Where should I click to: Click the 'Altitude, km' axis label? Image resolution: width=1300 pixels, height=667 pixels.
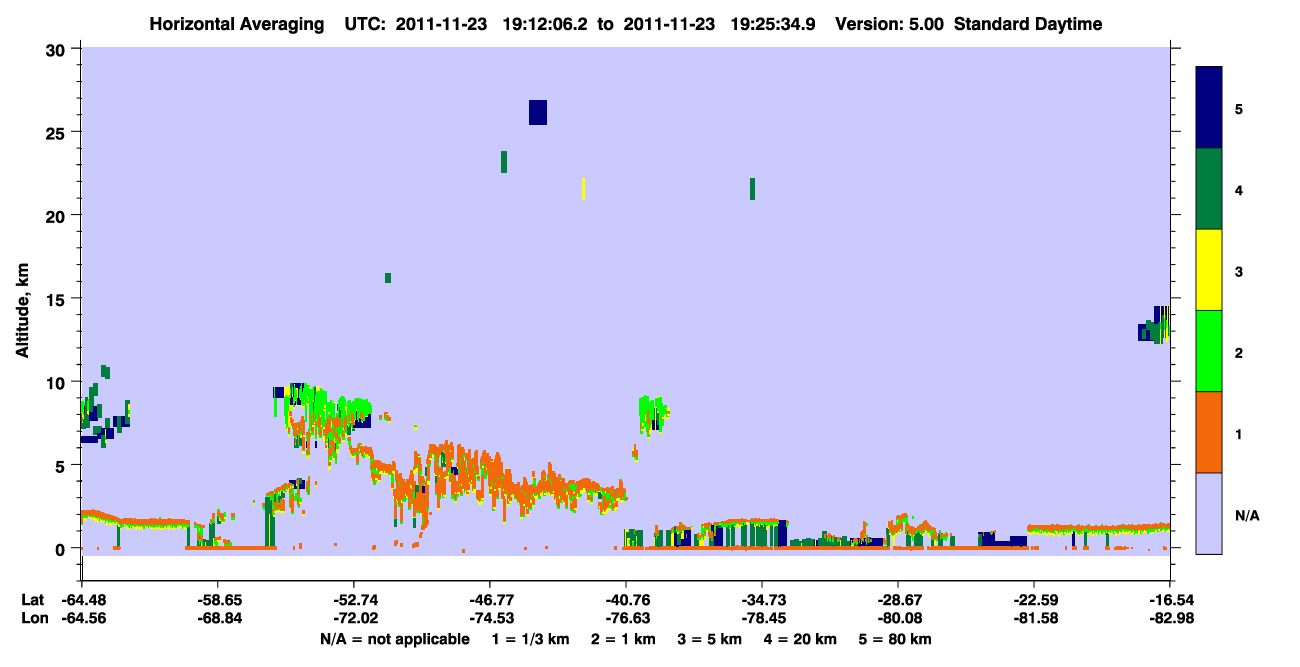[22, 312]
